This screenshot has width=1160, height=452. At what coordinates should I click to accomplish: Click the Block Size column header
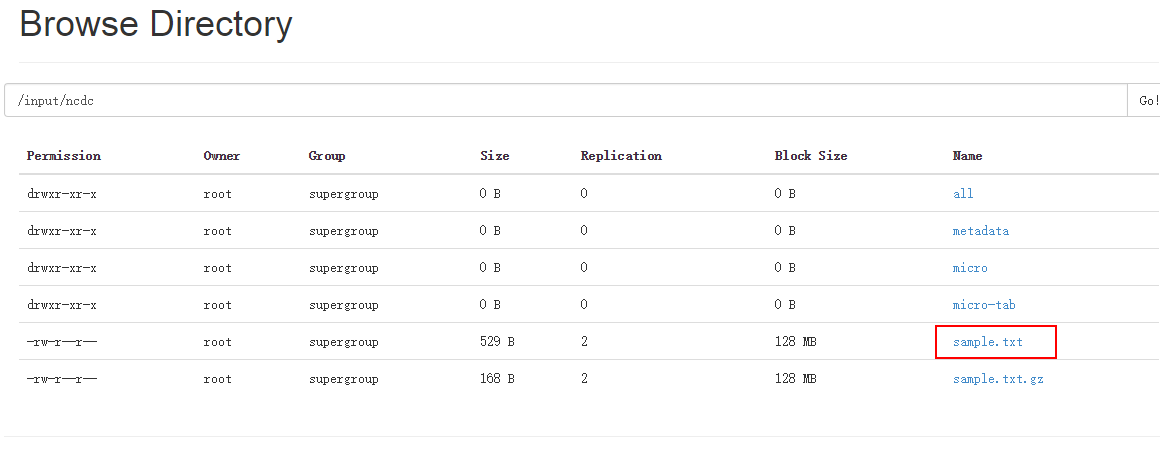811,156
